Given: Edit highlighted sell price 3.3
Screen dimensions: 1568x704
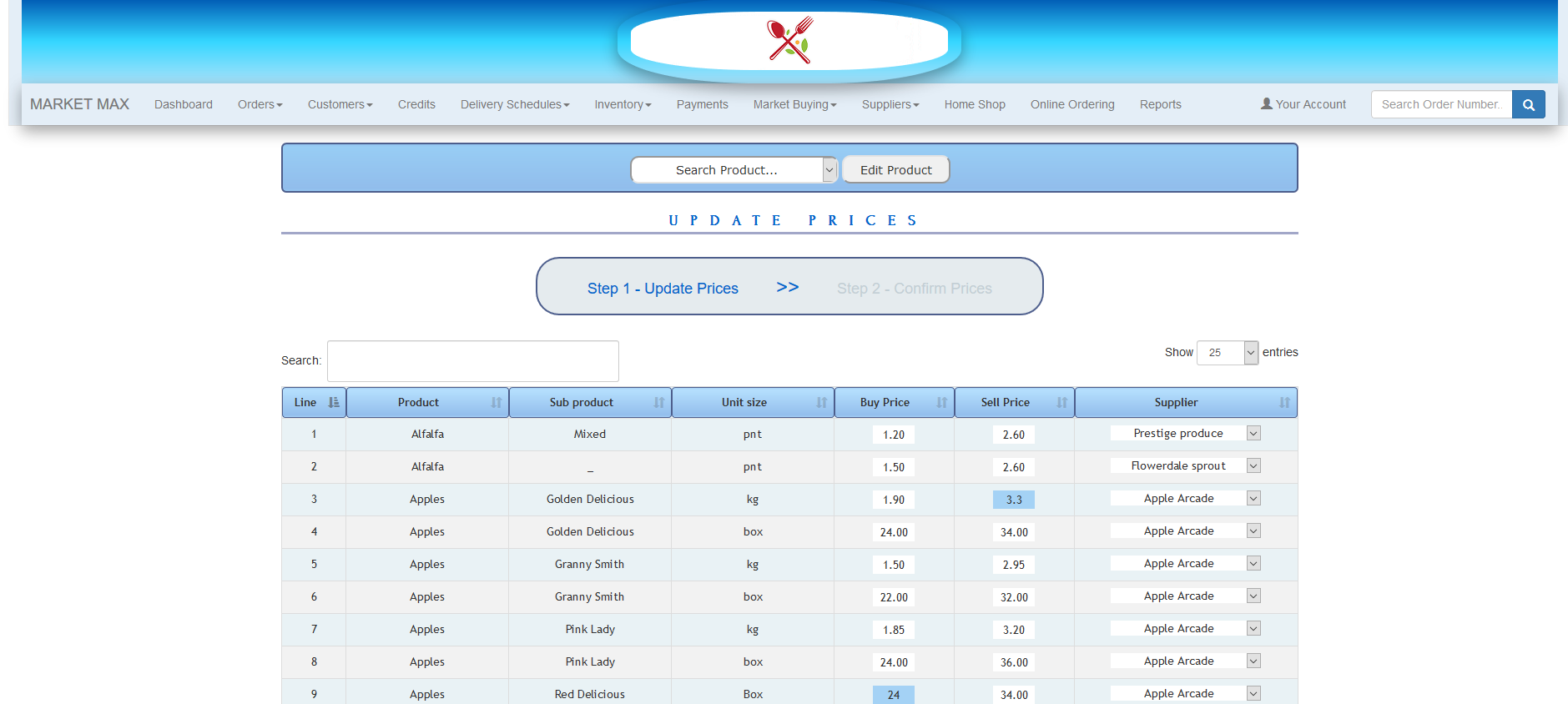Looking at the screenshot, I should coord(1014,500).
